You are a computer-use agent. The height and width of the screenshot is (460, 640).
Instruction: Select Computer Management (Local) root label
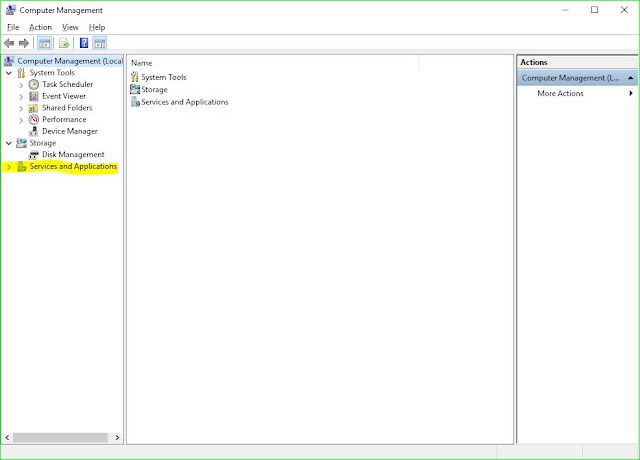pyautogui.click(x=69, y=61)
